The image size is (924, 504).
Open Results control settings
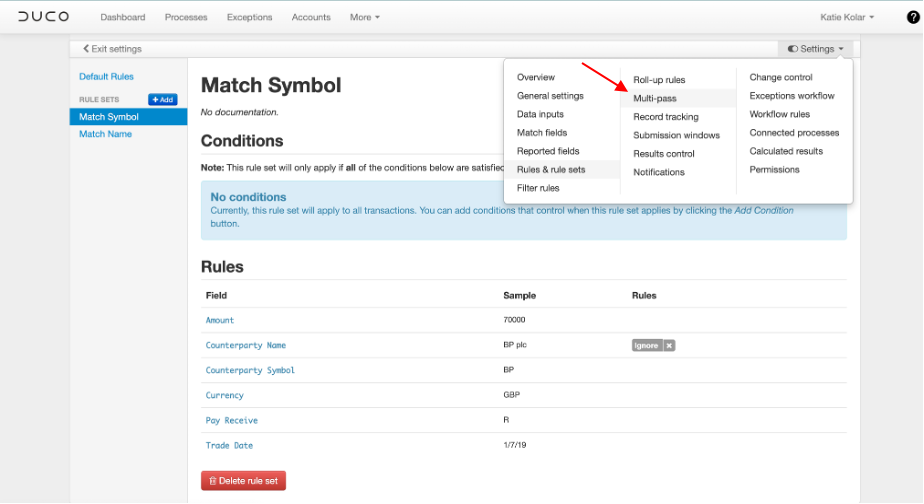[x=664, y=154]
